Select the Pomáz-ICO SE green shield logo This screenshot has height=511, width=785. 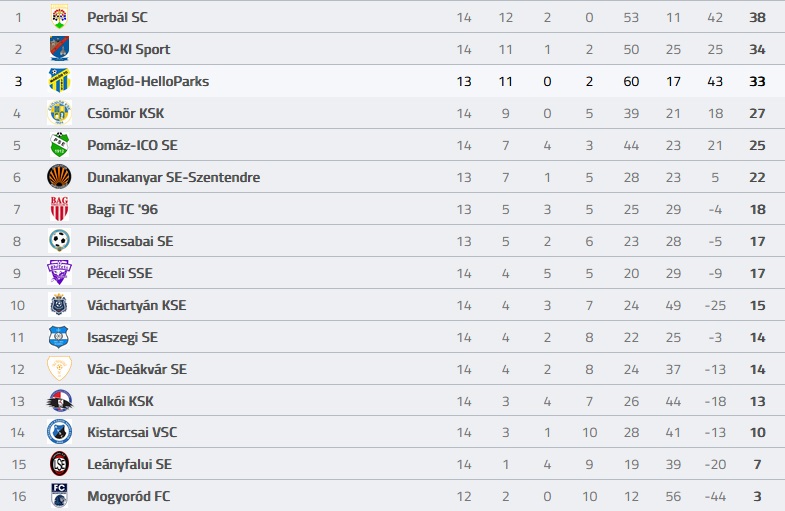click(59, 145)
